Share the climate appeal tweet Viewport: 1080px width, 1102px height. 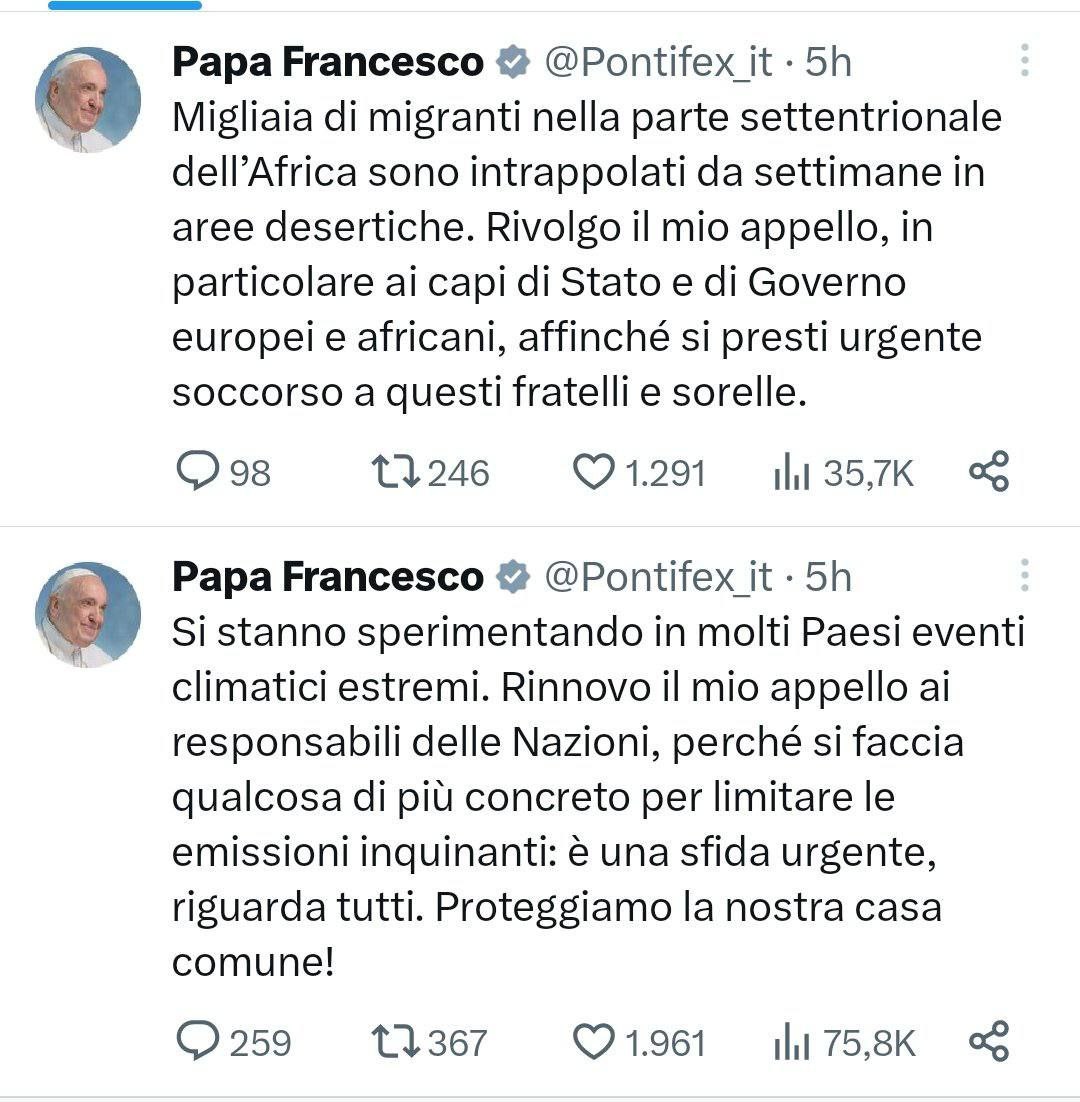pyautogui.click(x=989, y=1042)
